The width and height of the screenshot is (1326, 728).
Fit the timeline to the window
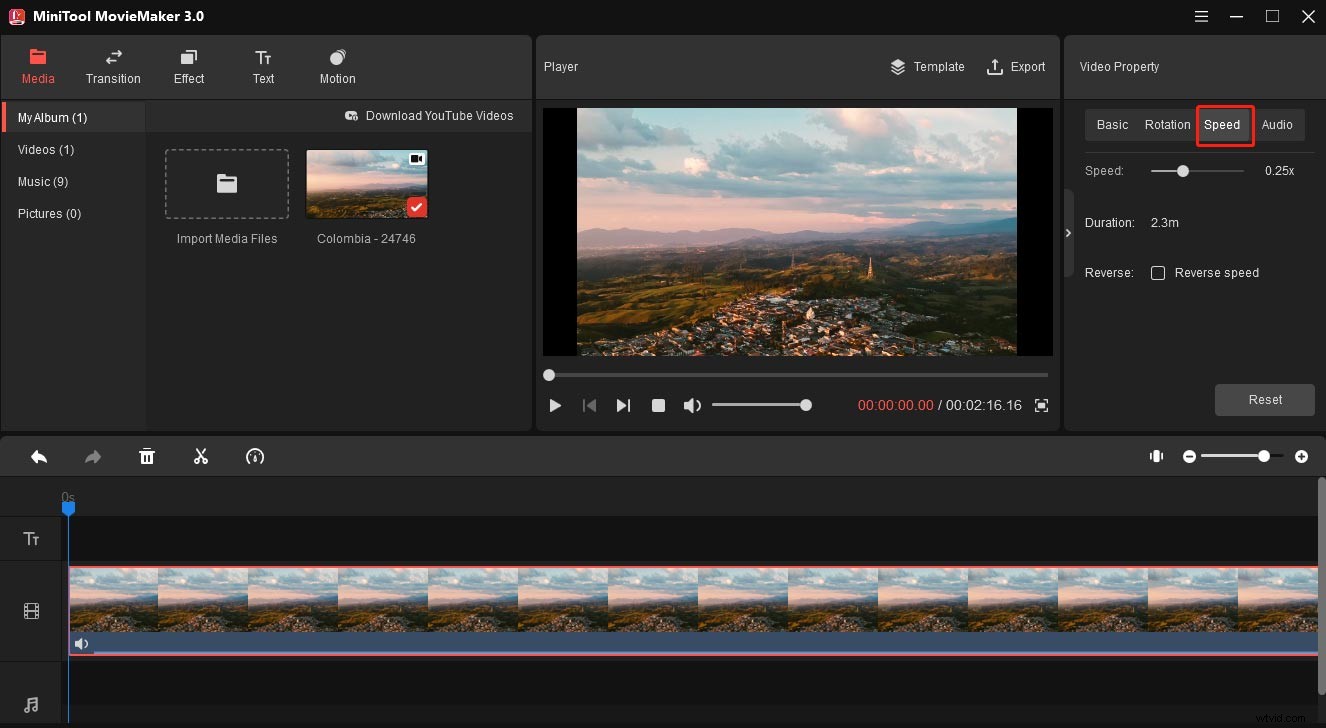click(x=1156, y=456)
